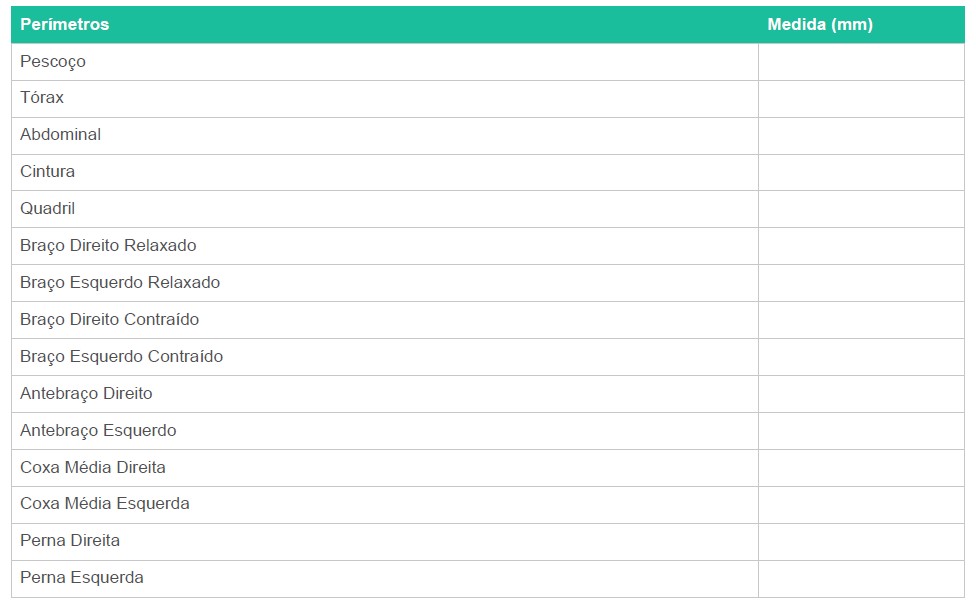Select the Perna Esquerda row label
Image resolution: width=976 pixels, height=607 pixels.
(x=82, y=578)
